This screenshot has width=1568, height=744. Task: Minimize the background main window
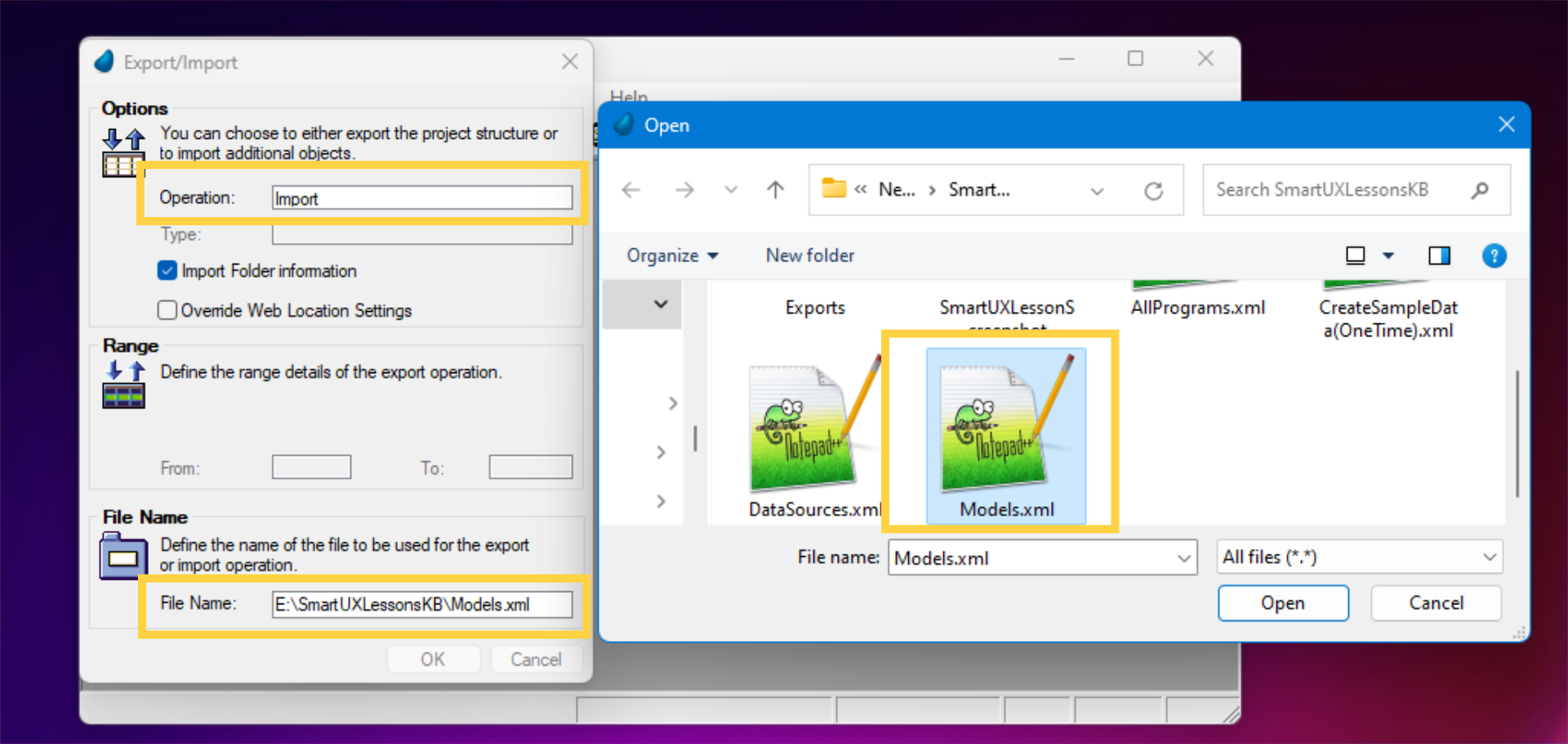pyautogui.click(x=1067, y=59)
